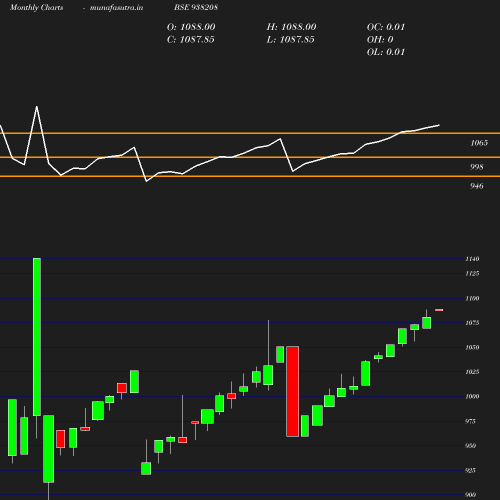Click the '1025' price axis label
This screenshot has width=500, height=500.
[x=472, y=372]
